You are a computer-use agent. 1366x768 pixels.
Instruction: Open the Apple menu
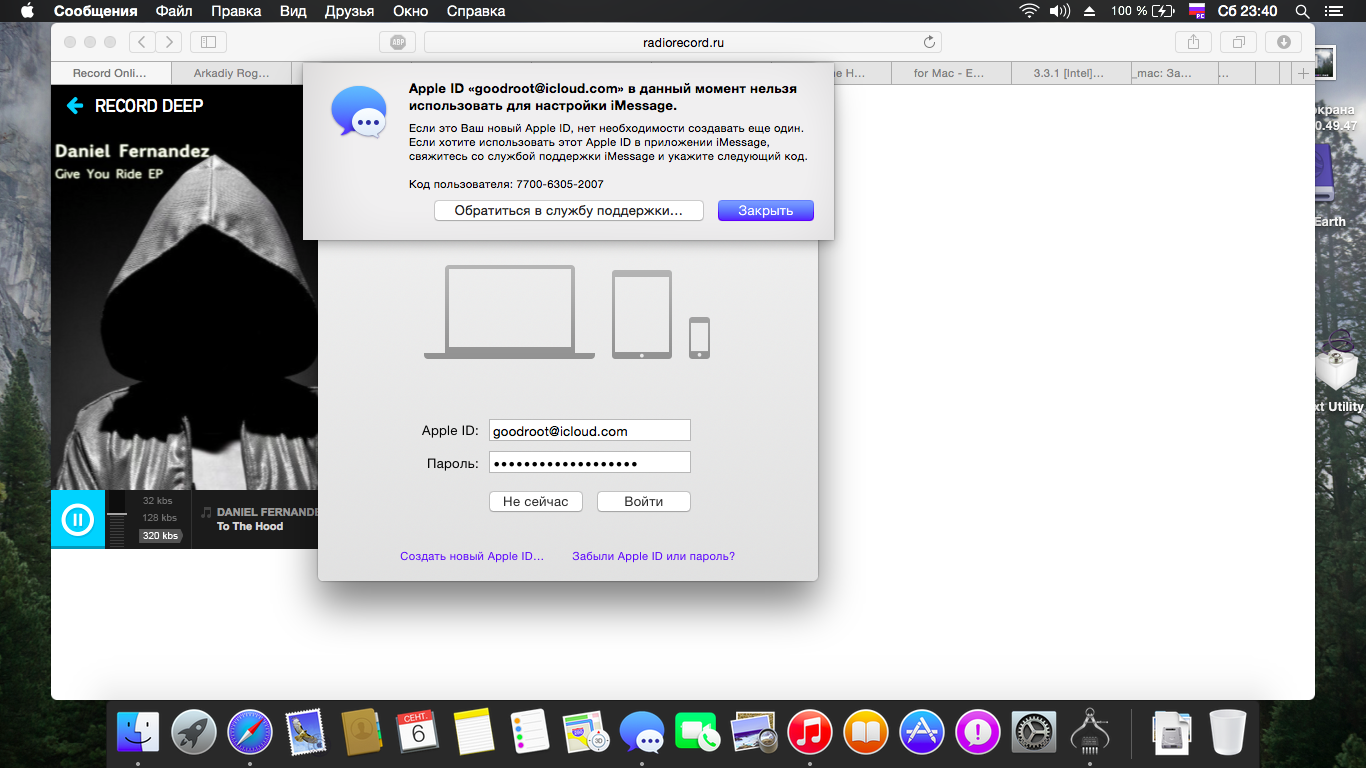tap(27, 11)
